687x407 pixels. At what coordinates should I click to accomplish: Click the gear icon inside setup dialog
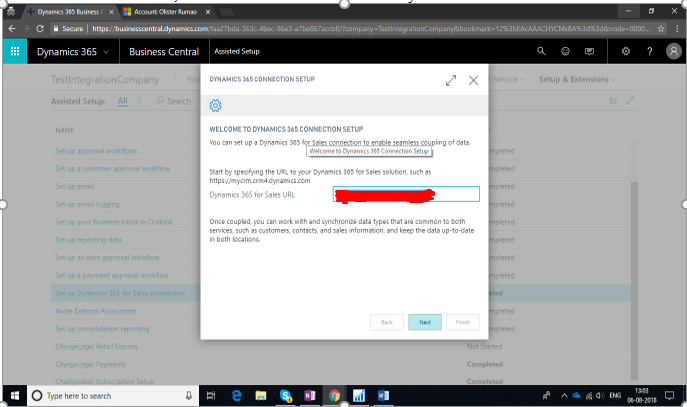pos(215,106)
